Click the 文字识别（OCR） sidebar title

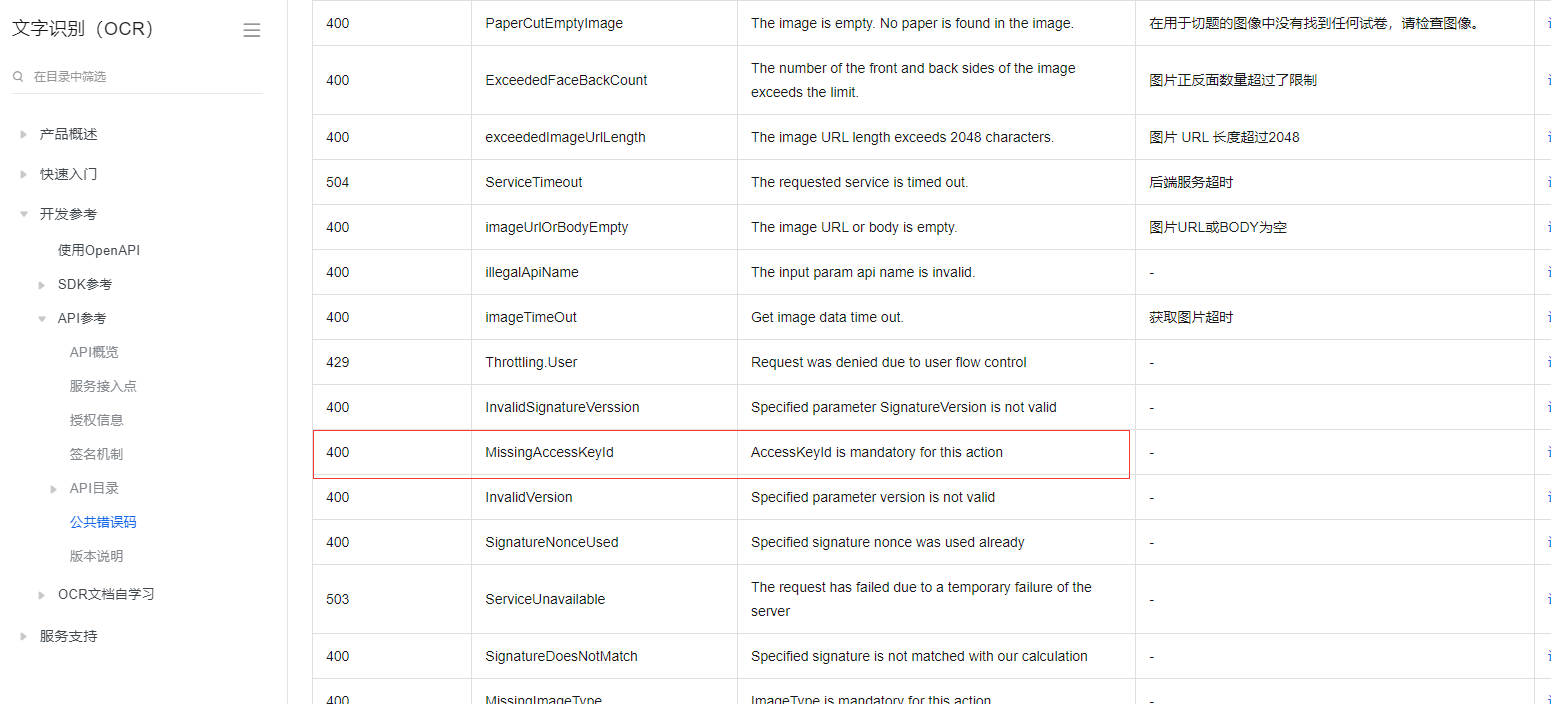(84, 29)
